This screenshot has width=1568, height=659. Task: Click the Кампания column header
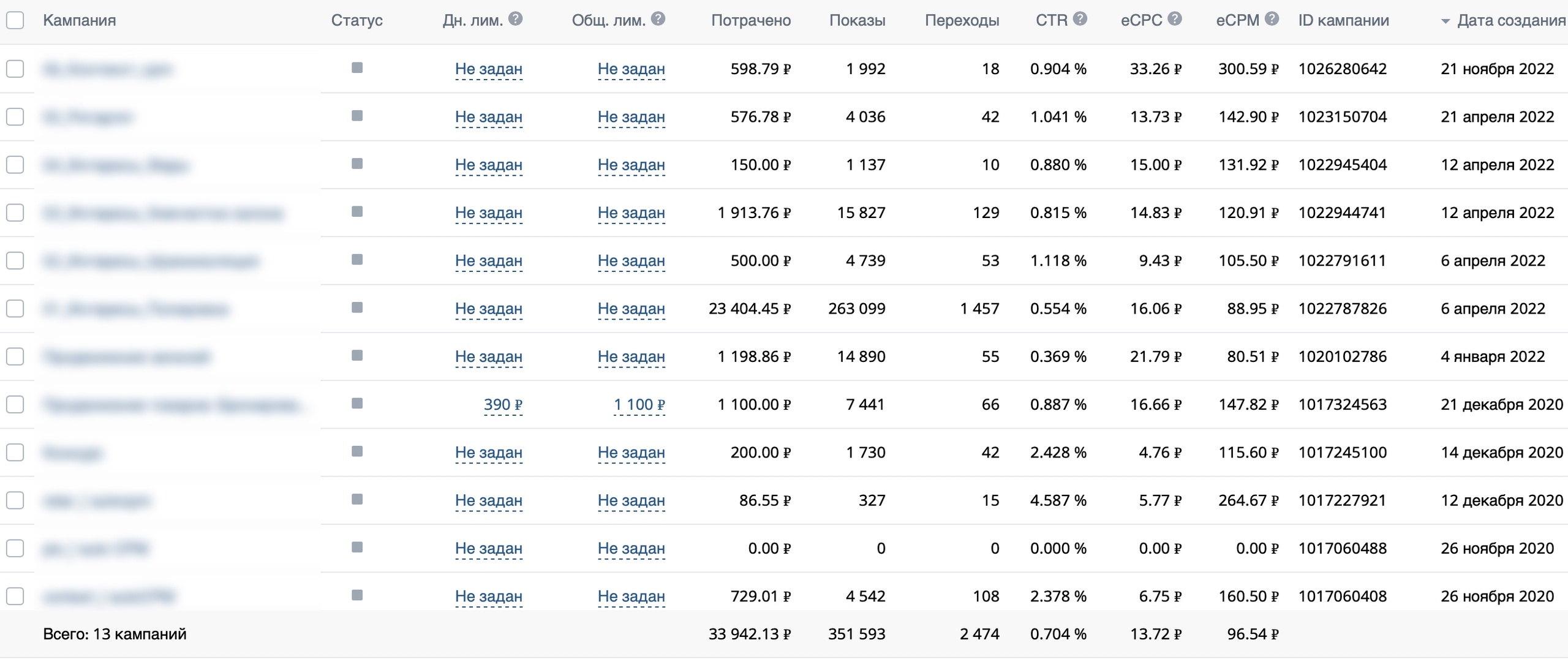[x=79, y=20]
